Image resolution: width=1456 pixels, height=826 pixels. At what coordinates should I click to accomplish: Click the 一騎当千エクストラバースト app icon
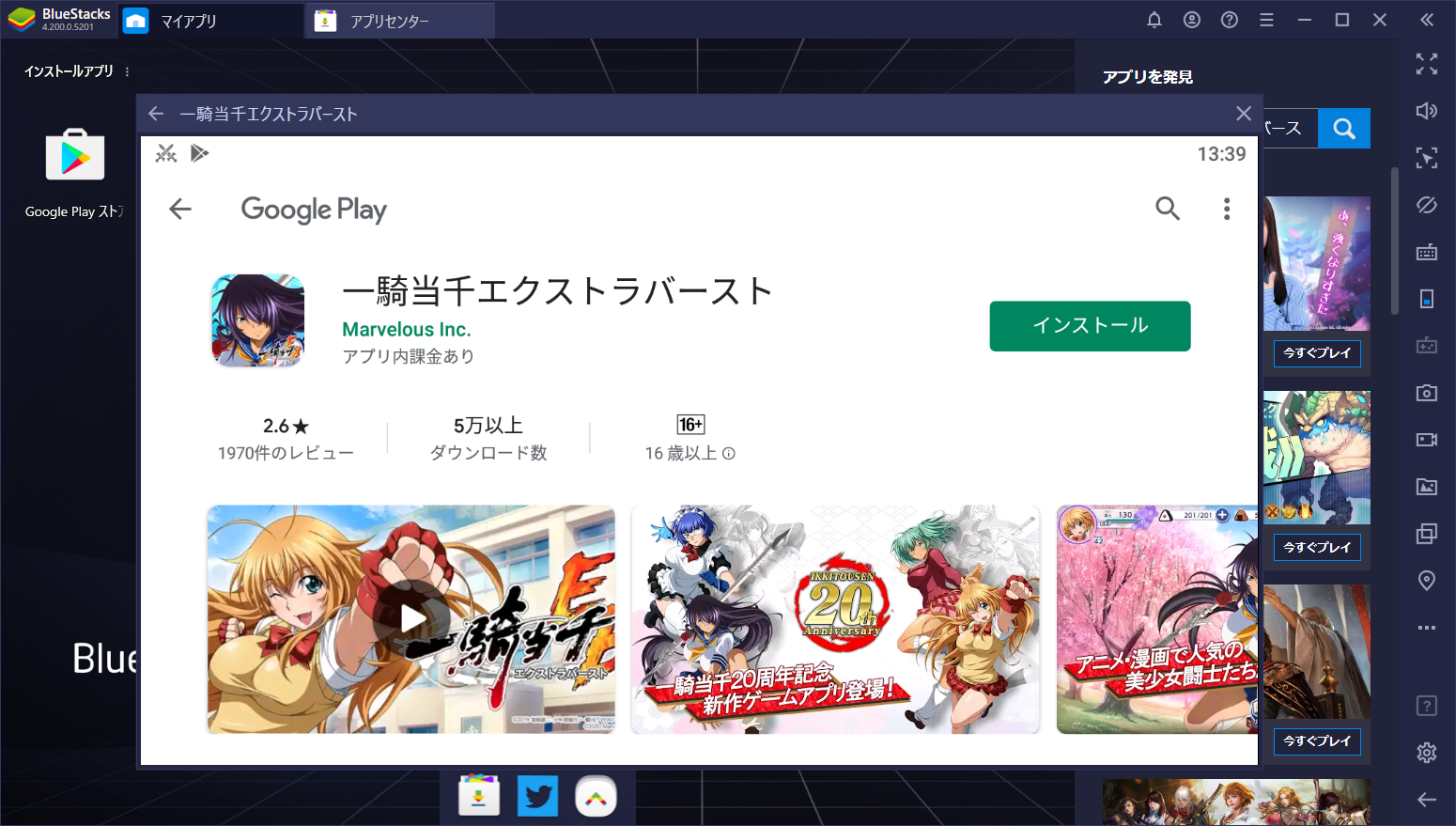[258, 320]
